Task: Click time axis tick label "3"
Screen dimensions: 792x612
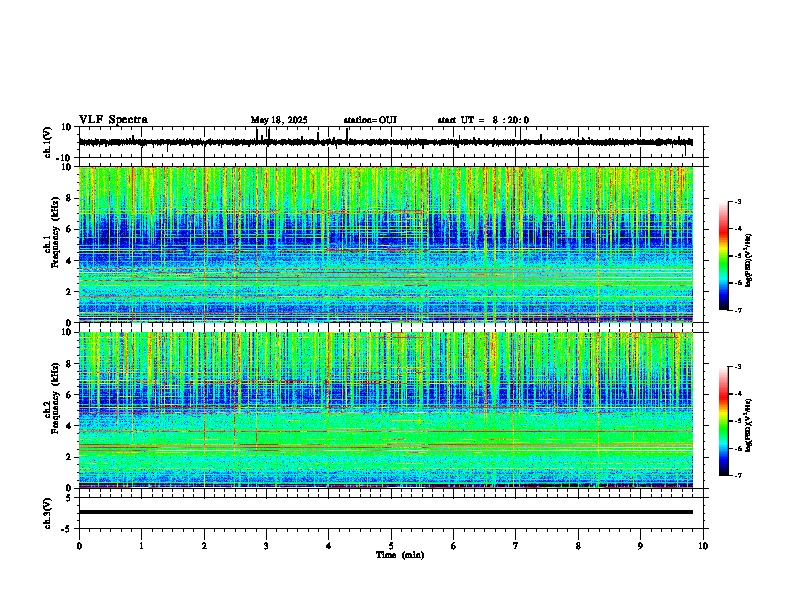Action: [266, 546]
